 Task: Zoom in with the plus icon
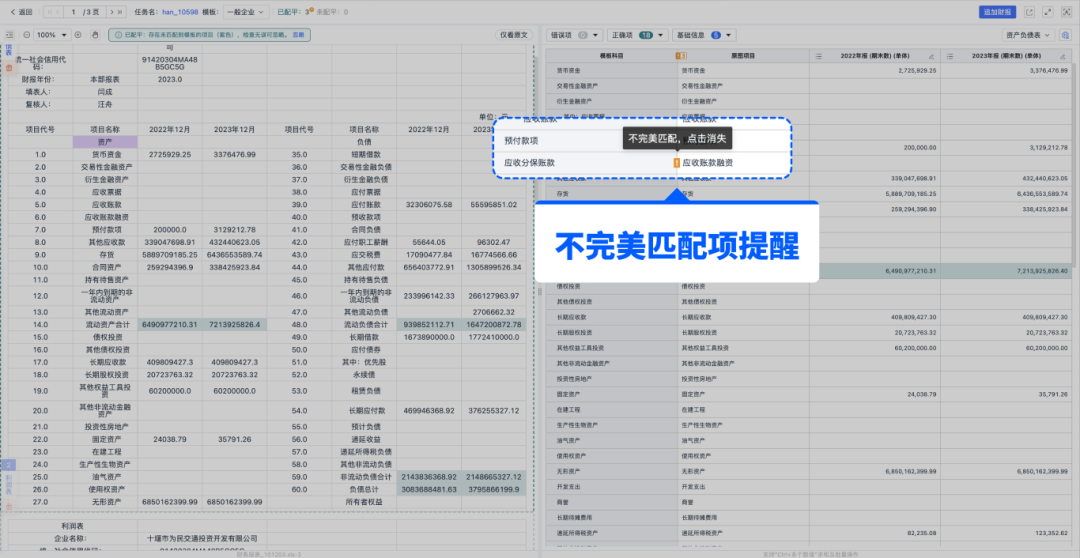(x=80, y=34)
